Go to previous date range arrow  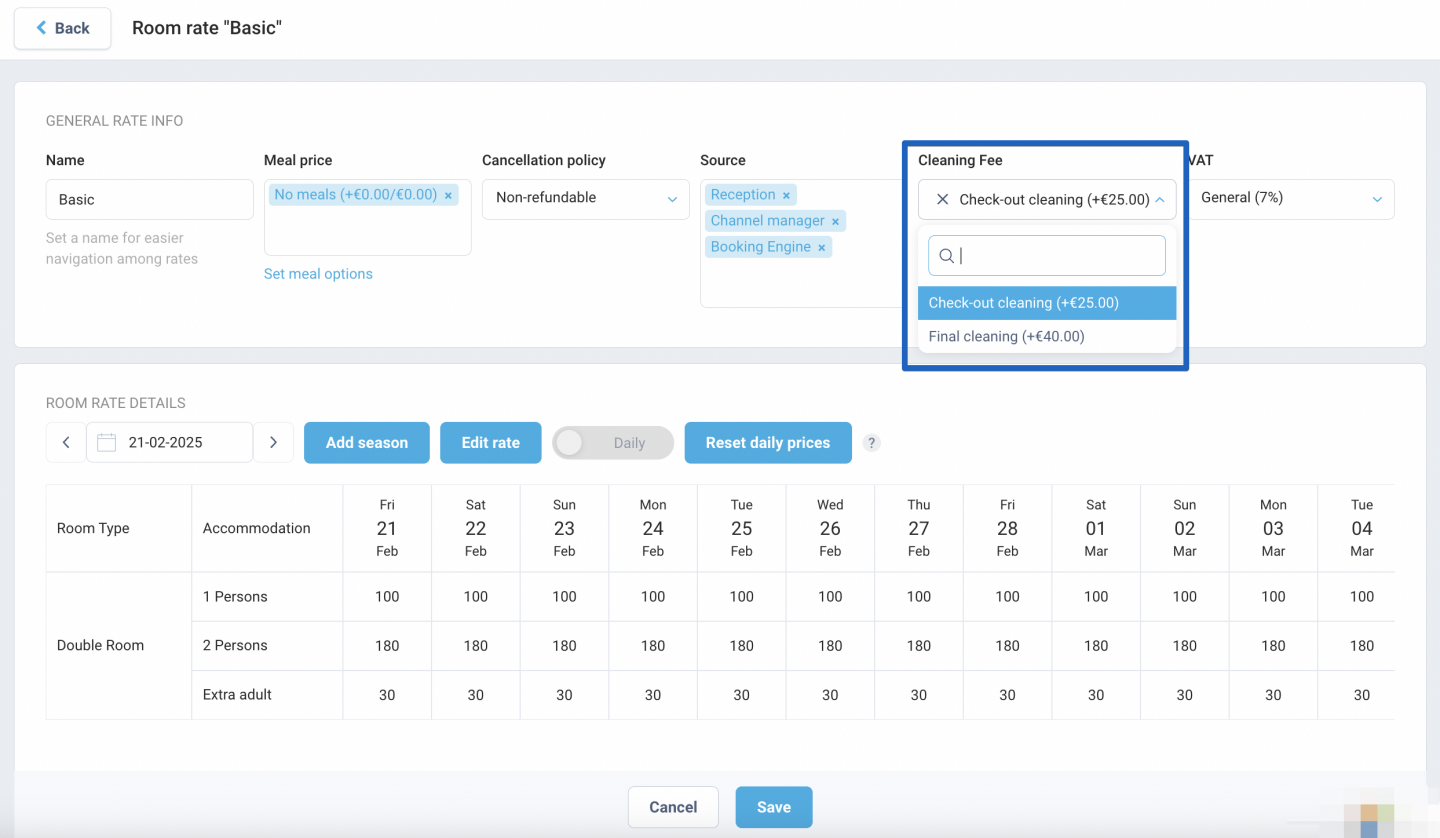[66, 442]
